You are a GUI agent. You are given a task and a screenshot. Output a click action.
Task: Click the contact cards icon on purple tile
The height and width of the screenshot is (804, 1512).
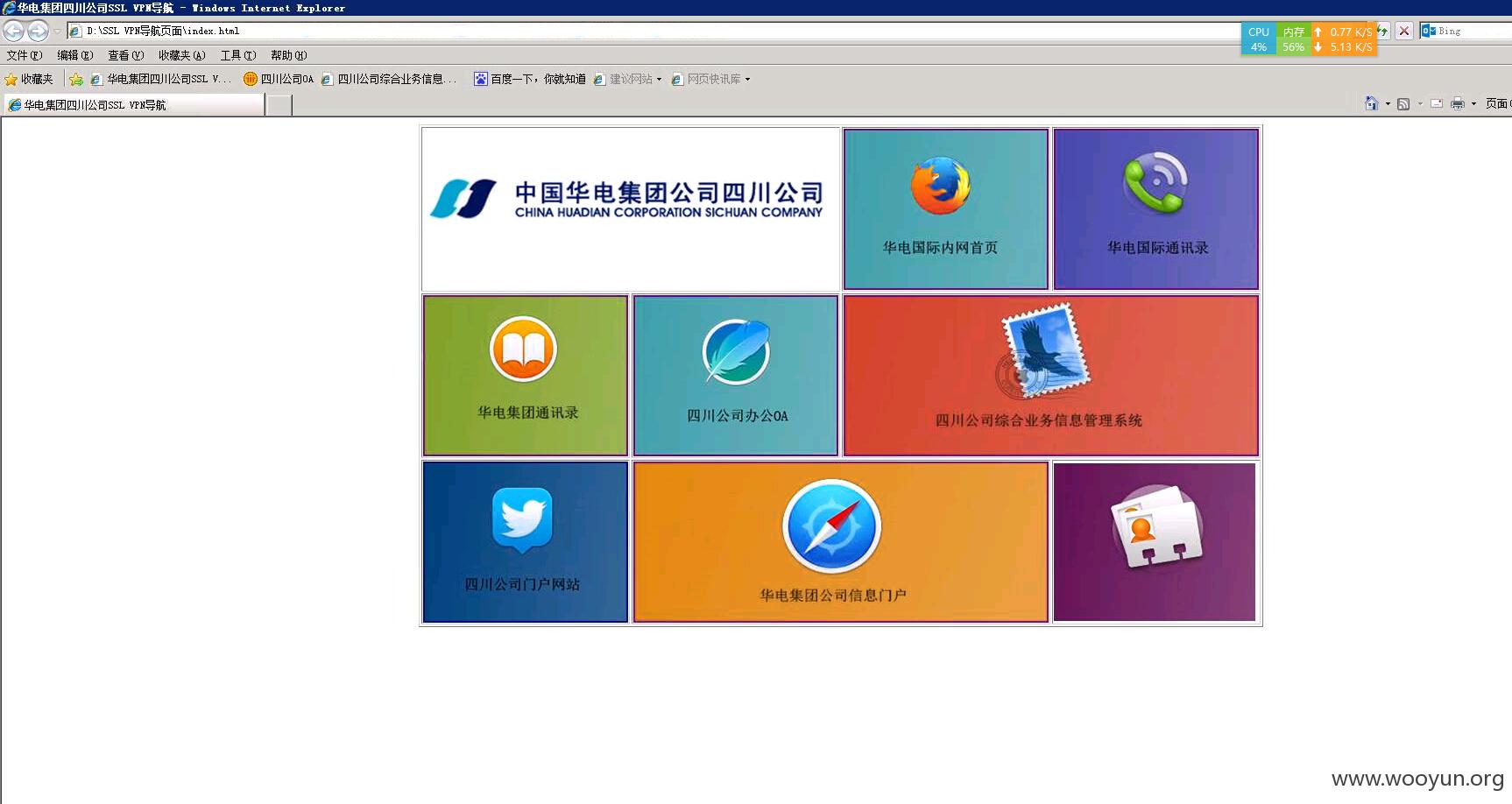pos(1156,527)
